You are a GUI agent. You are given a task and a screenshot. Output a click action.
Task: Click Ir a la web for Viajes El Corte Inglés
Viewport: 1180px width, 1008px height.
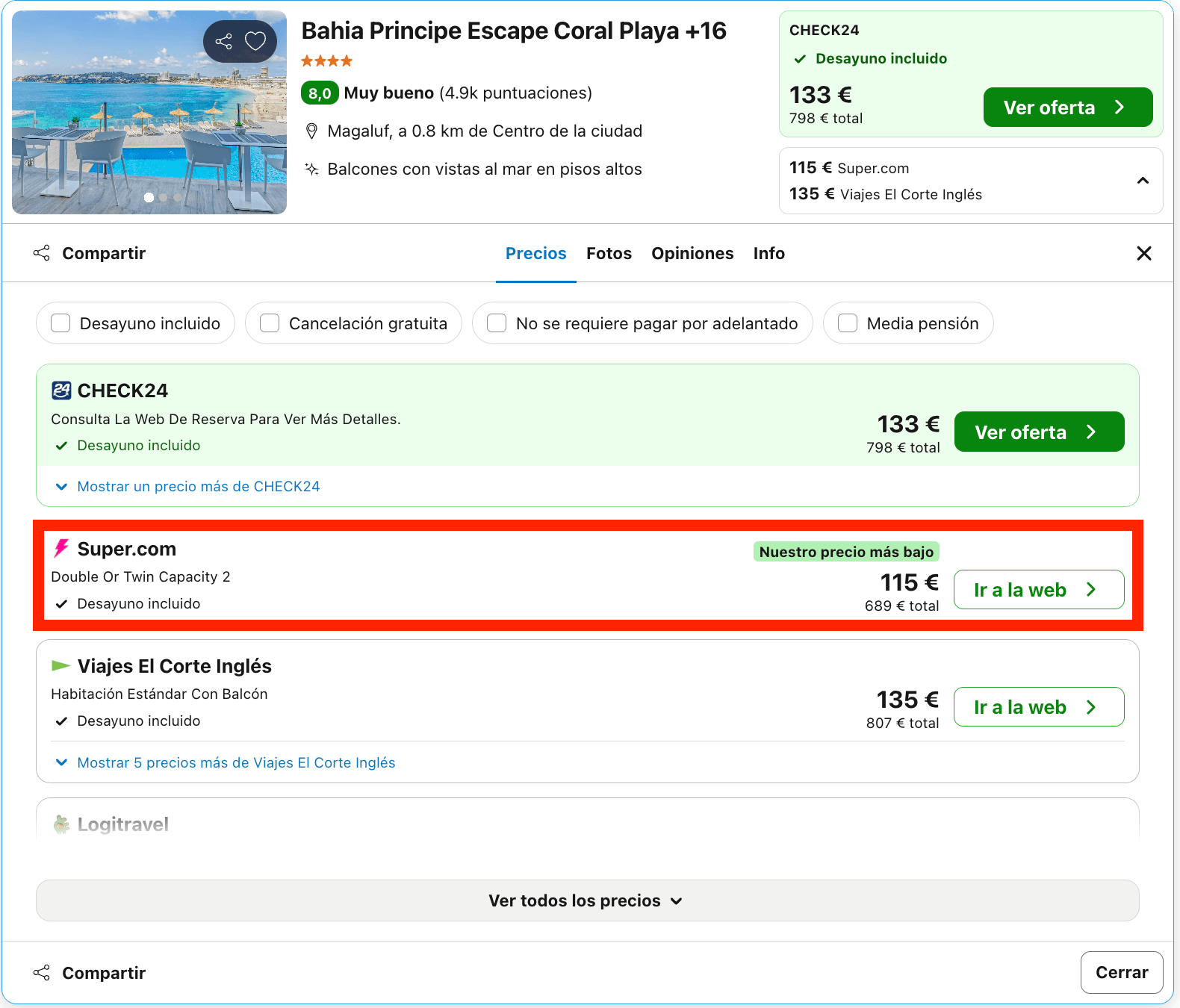click(1039, 707)
